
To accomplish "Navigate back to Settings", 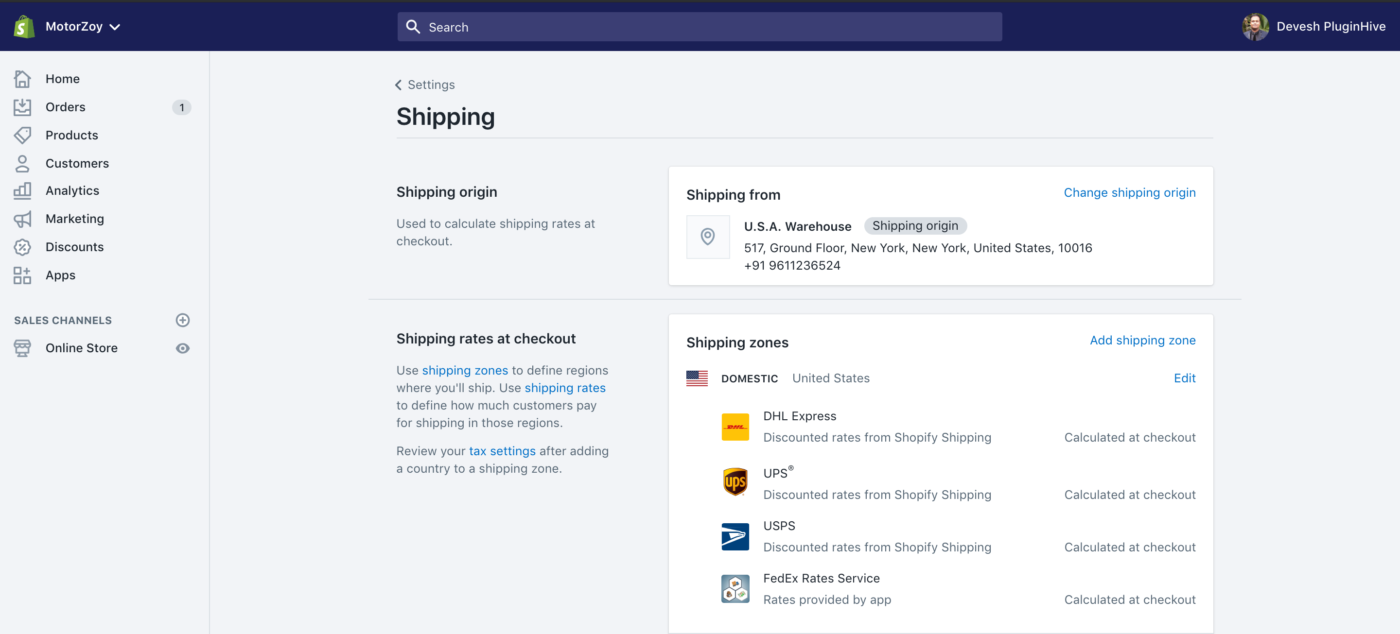I will tap(424, 84).
